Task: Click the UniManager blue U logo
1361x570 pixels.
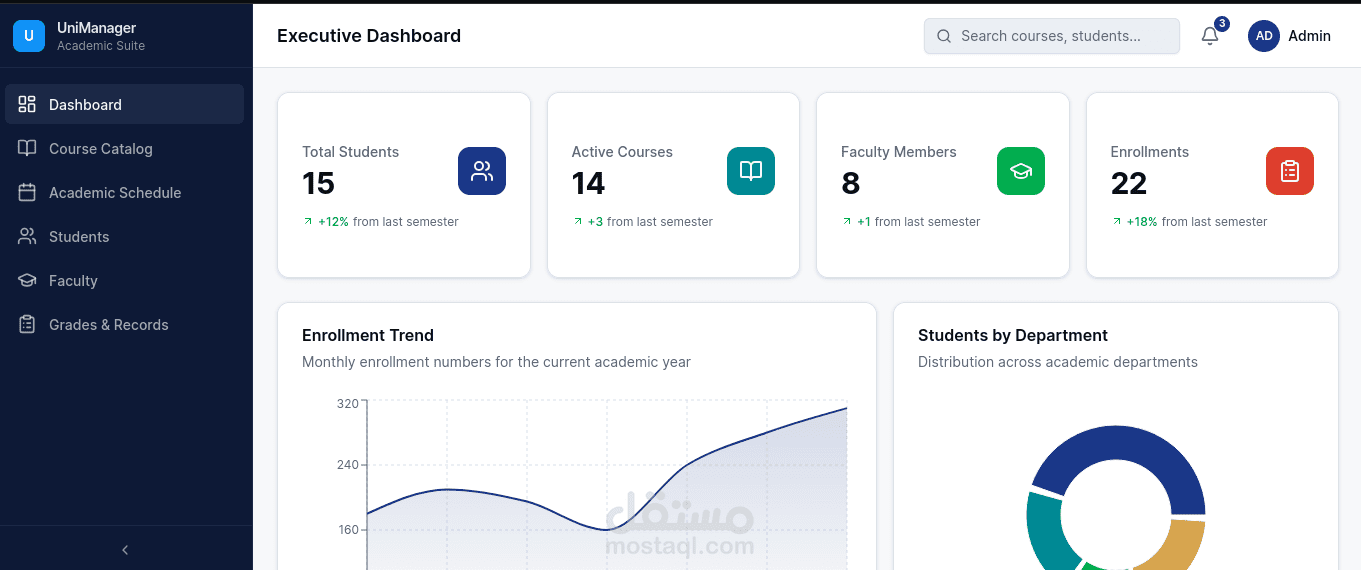Action: click(x=29, y=36)
